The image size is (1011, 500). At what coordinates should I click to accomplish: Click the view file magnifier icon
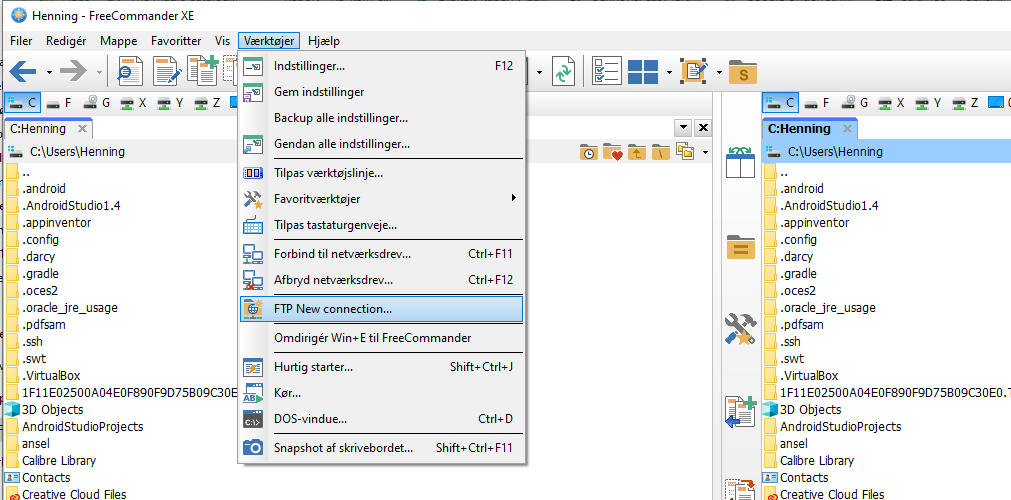point(130,71)
